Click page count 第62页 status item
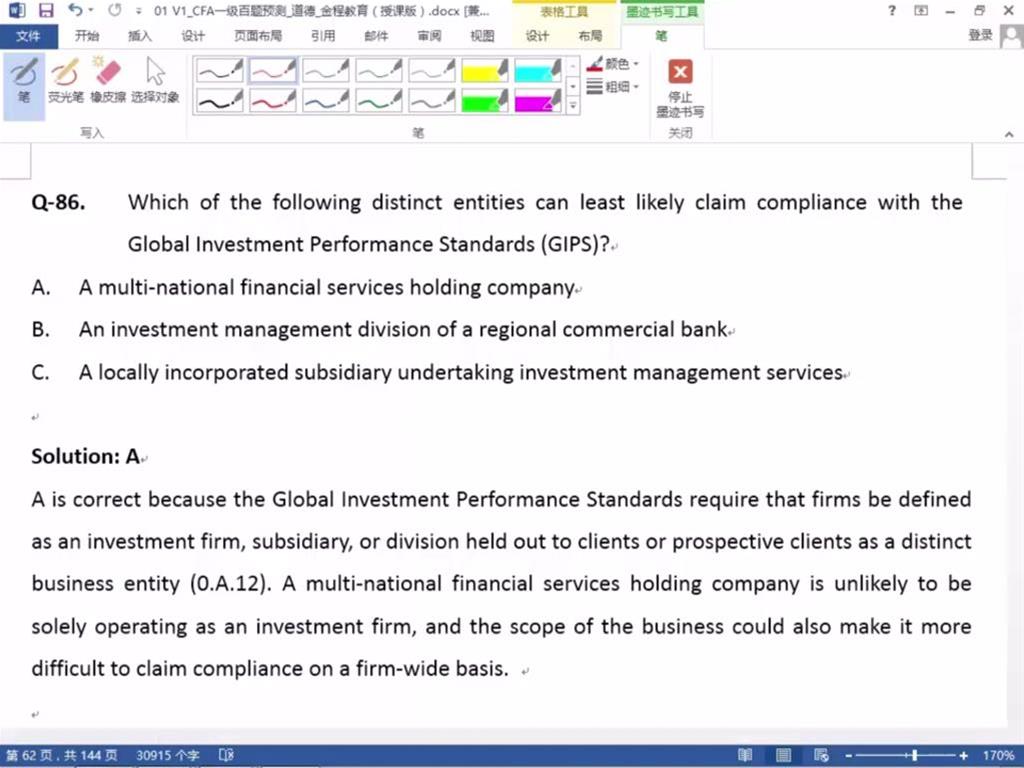Image resolution: width=1024 pixels, height=768 pixels. tap(61, 756)
